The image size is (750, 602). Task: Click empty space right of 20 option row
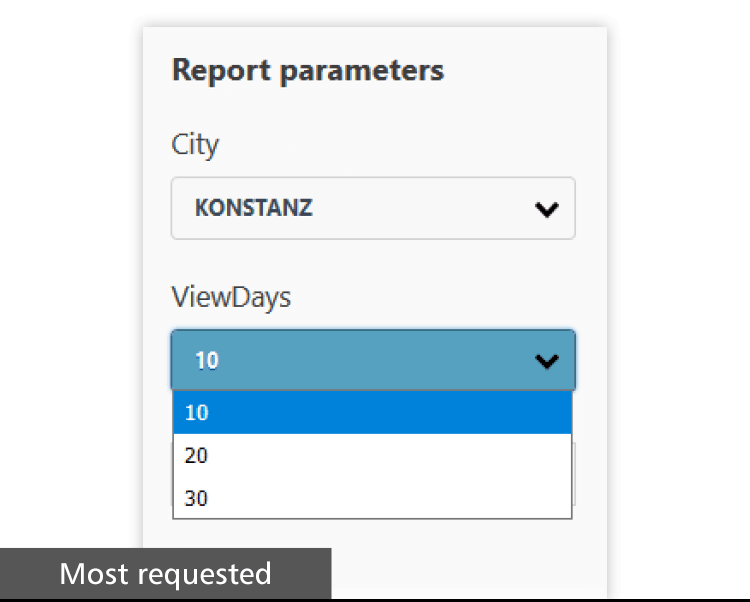(x=390, y=455)
